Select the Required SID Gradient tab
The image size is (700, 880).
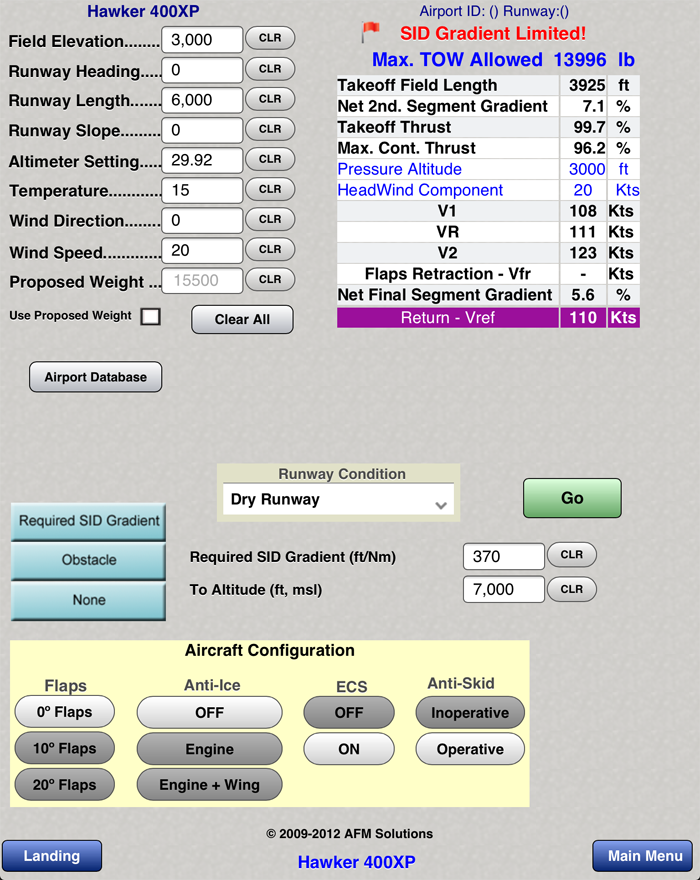89,521
